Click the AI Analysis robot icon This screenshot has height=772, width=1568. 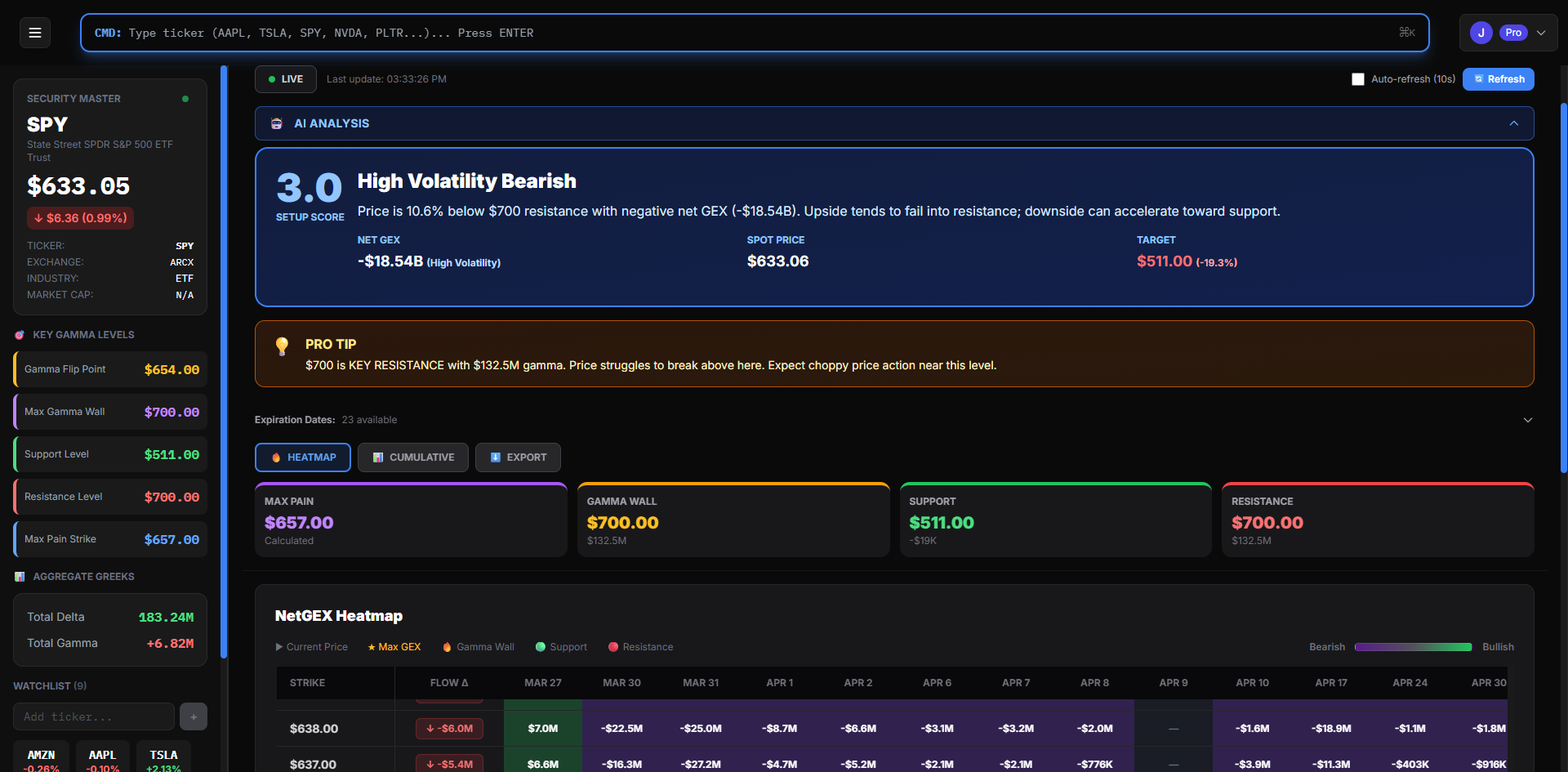pyautogui.click(x=277, y=123)
